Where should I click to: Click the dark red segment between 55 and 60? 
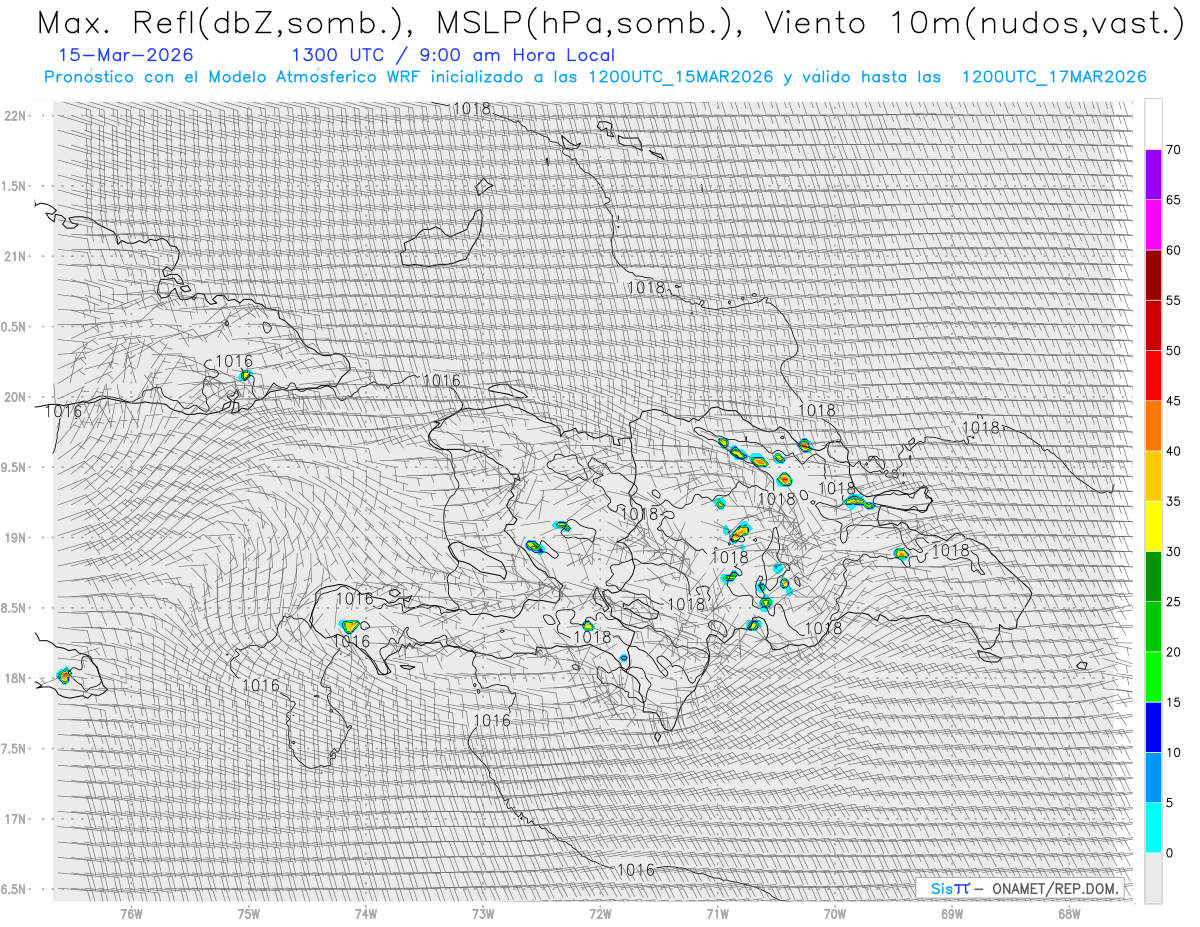(x=1153, y=275)
